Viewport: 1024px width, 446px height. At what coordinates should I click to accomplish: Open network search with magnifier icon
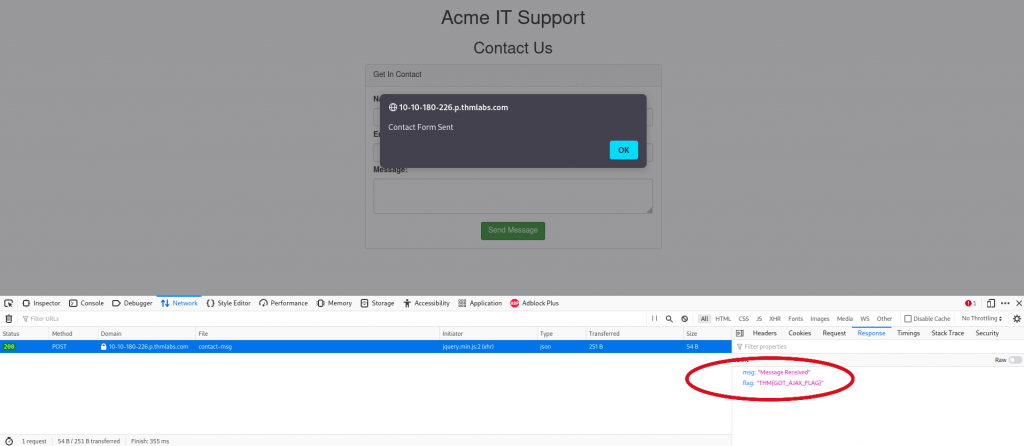pyautogui.click(x=669, y=318)
